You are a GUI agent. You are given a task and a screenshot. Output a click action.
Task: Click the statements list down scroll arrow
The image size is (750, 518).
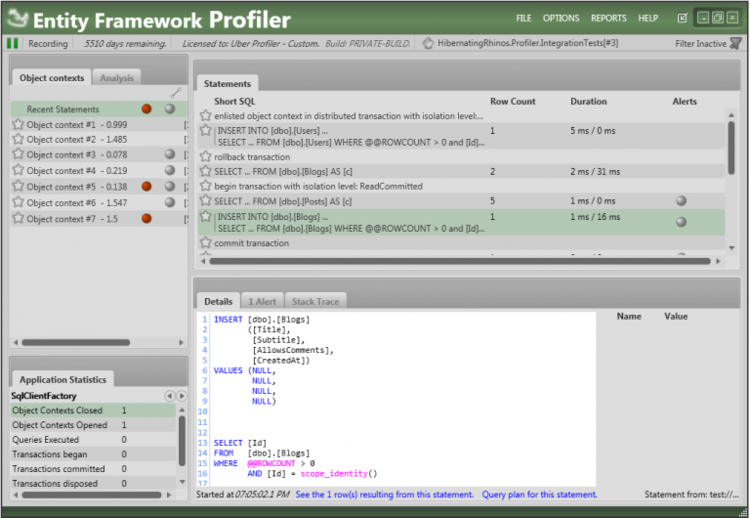click(x=731, y=248)
